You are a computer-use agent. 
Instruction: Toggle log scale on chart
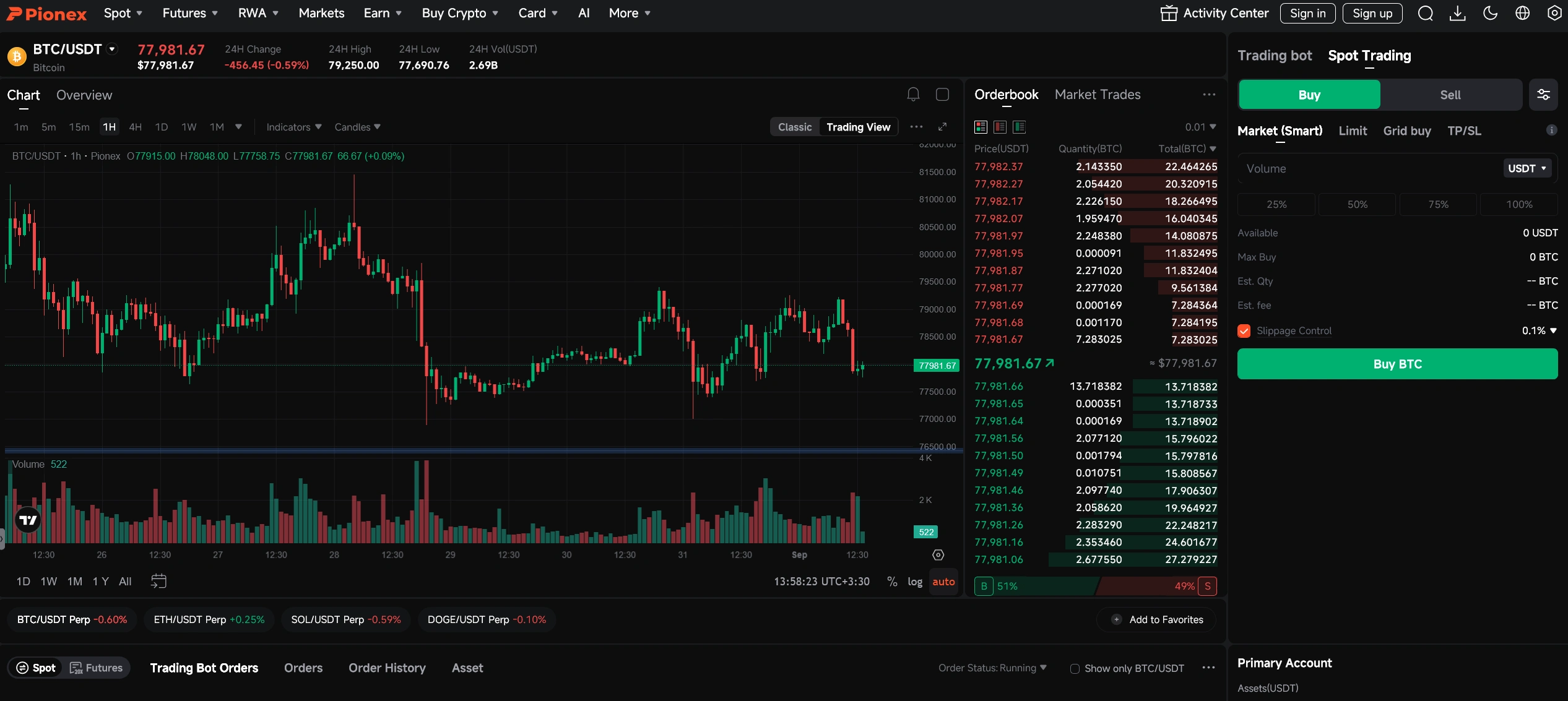click(x=915, y=582)
